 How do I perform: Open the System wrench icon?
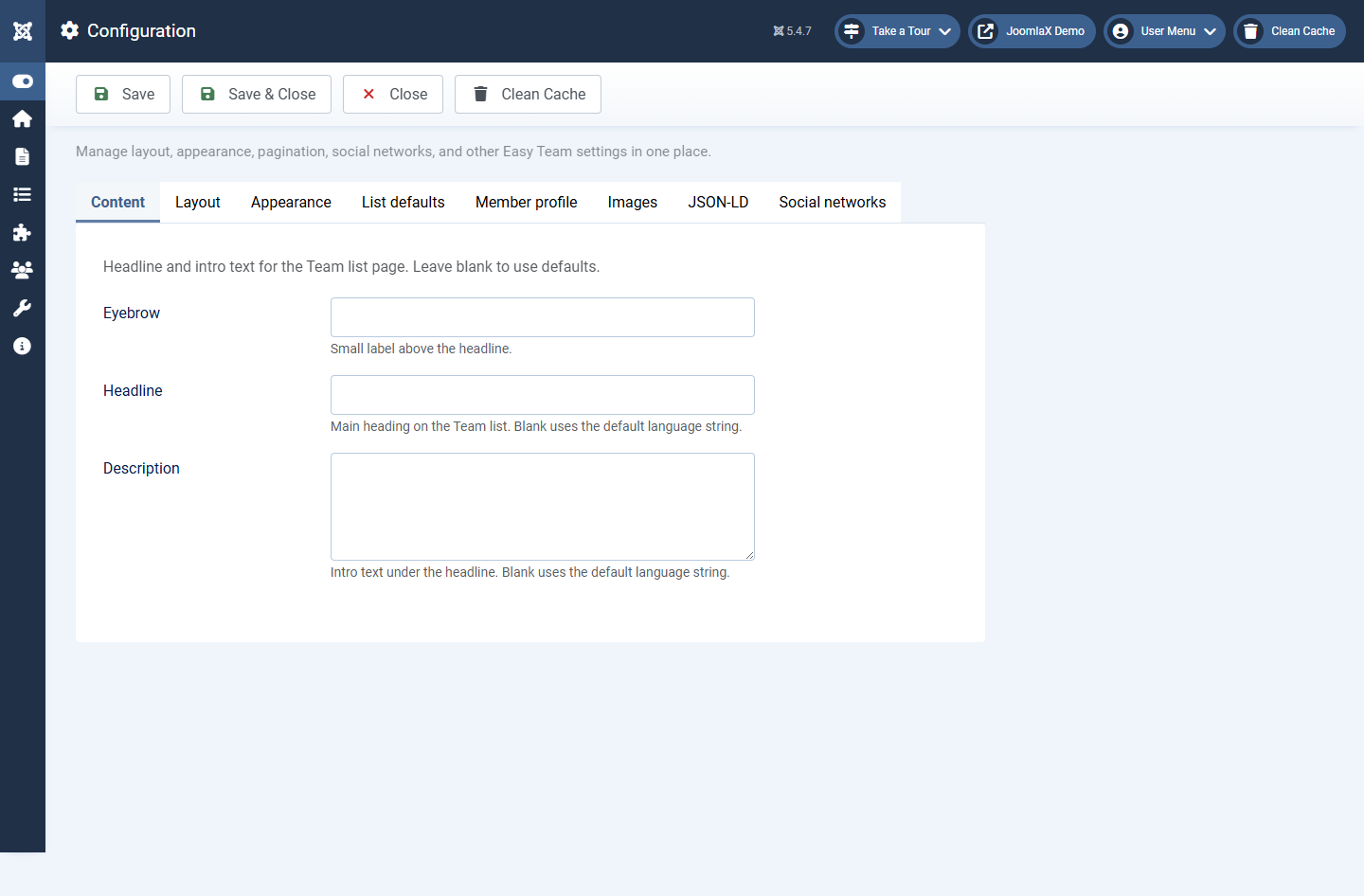[x=23, y=308]
